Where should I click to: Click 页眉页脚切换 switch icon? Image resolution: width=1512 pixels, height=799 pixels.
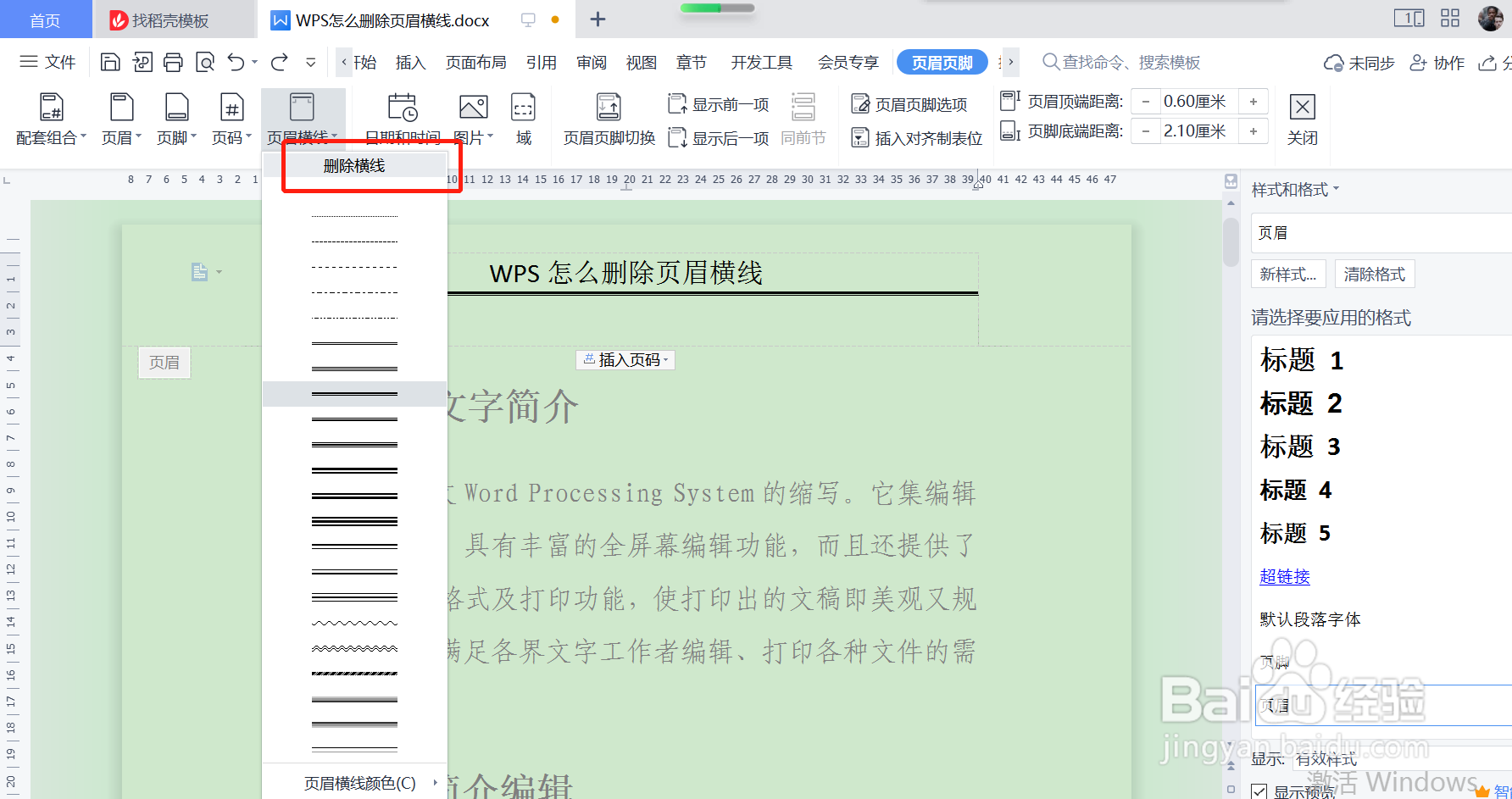pyautogui.click(x=609, y=108)
